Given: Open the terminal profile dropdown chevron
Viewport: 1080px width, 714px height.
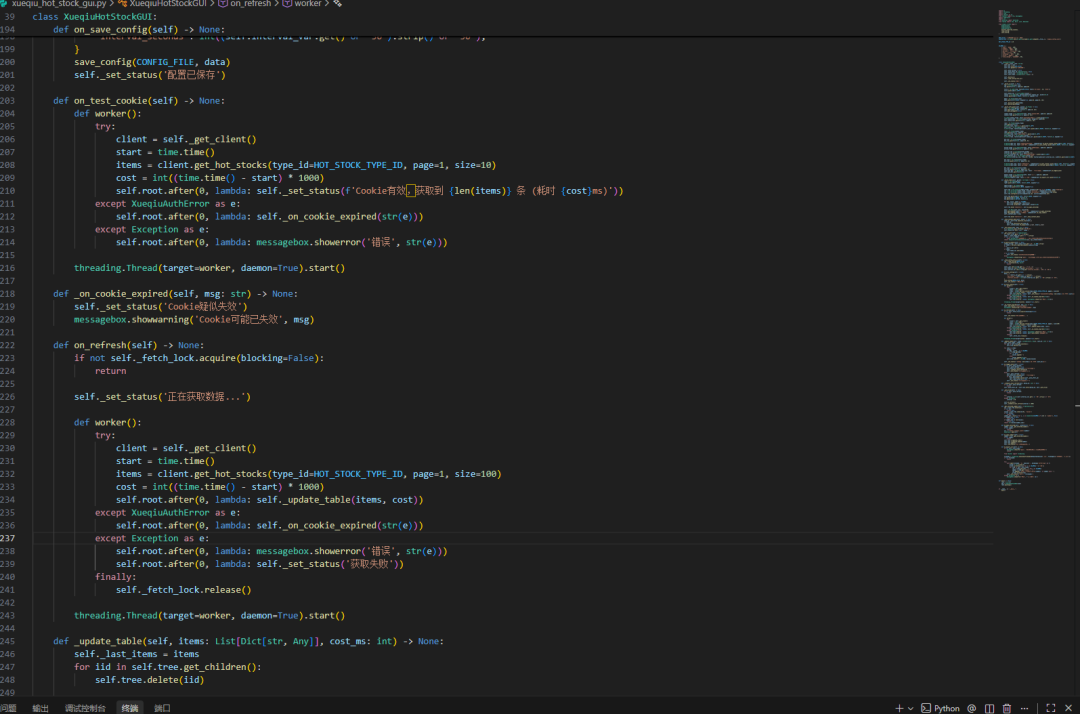Looking at the screenshot, I should coord(910,708).
